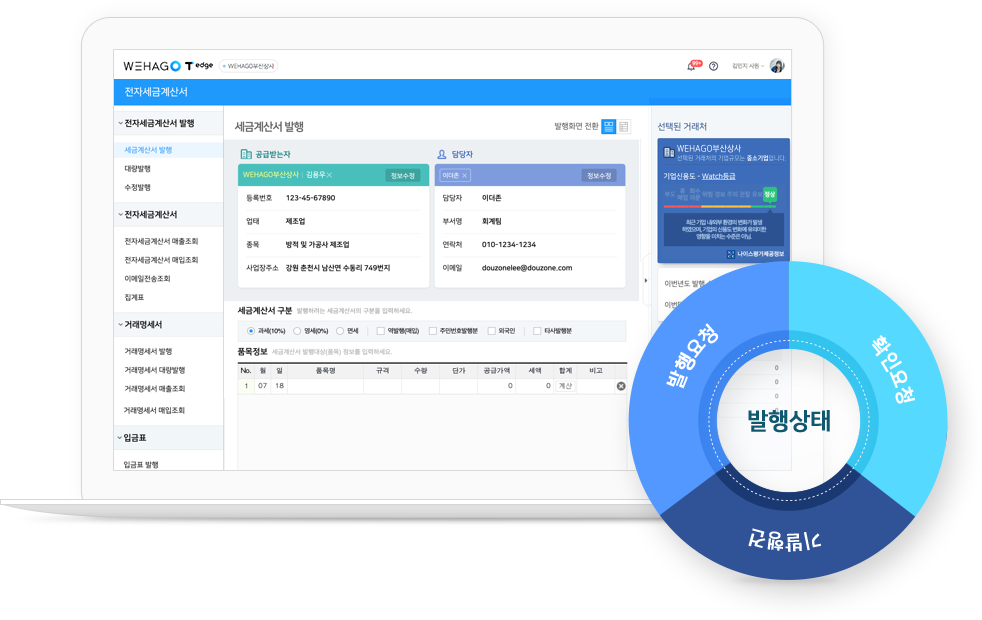Open the user profile avatar

(777, 66)
